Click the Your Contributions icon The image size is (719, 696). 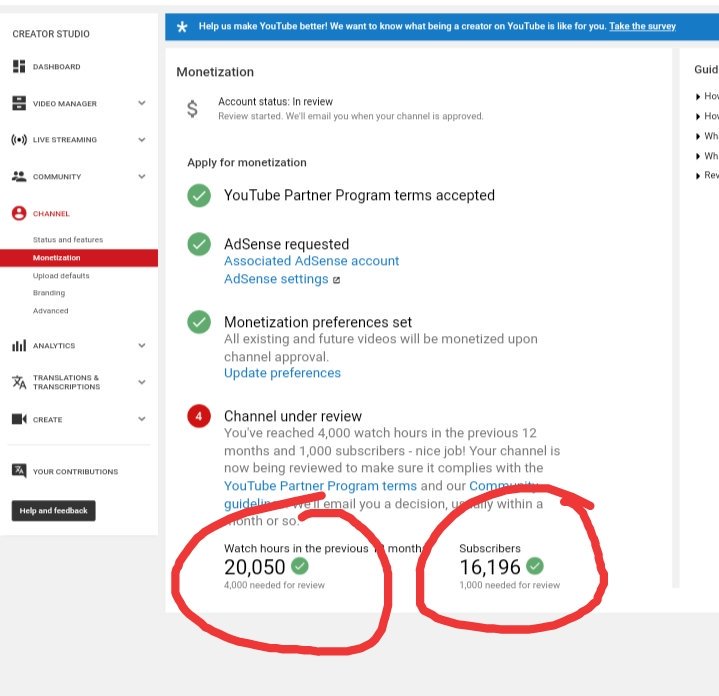point(19,471)
